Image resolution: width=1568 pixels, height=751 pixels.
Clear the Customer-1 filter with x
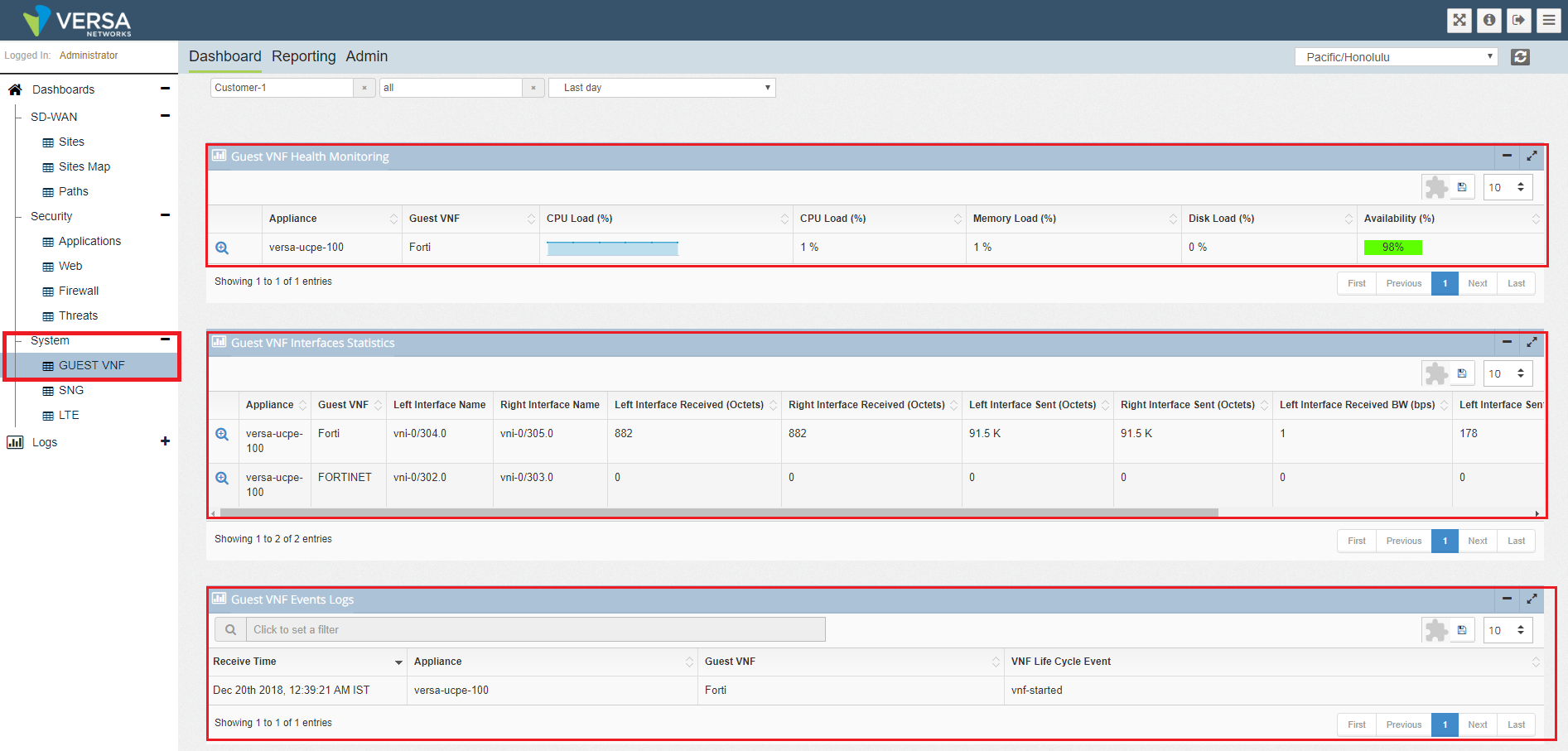[364, 88]
